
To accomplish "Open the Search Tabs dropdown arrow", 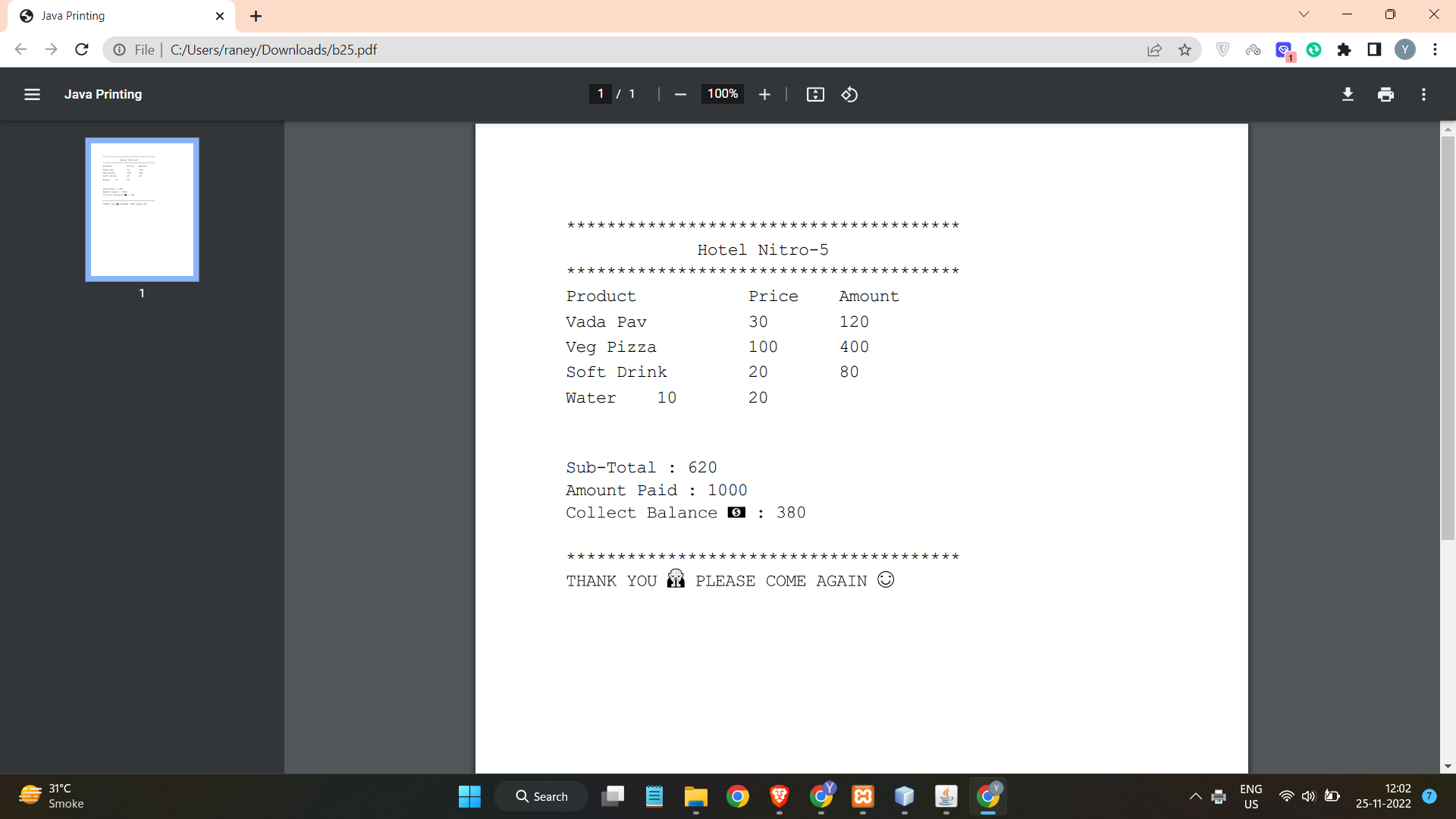I will 1304,14.
